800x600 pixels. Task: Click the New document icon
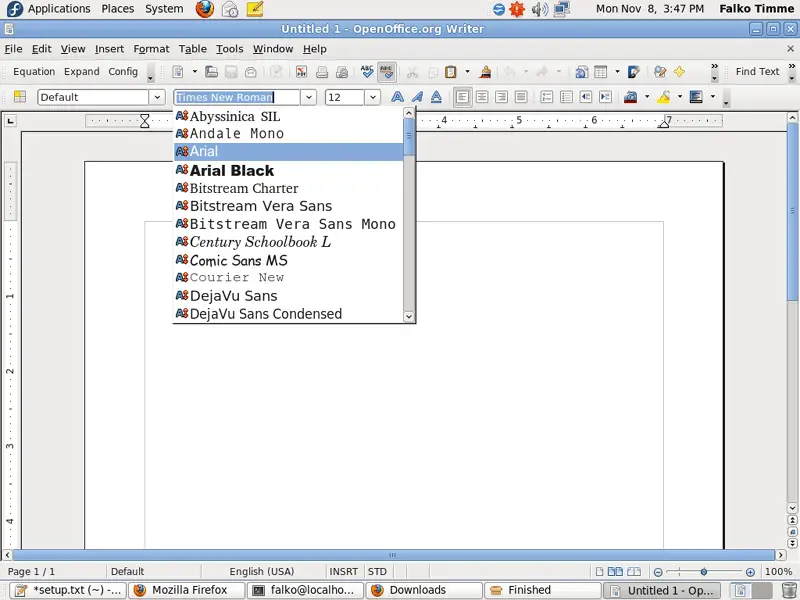pos(178,72)
